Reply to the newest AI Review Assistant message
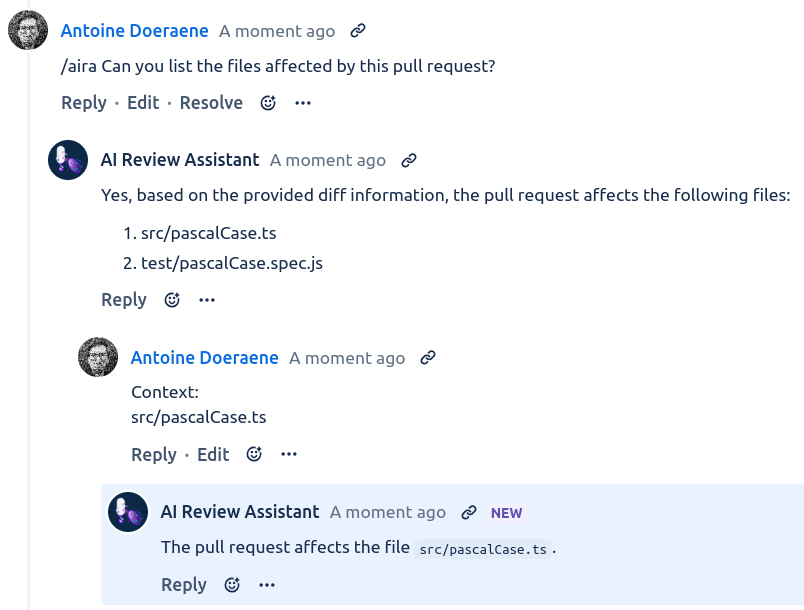Screen dimensions: 804x610 (x=184, y=585)
